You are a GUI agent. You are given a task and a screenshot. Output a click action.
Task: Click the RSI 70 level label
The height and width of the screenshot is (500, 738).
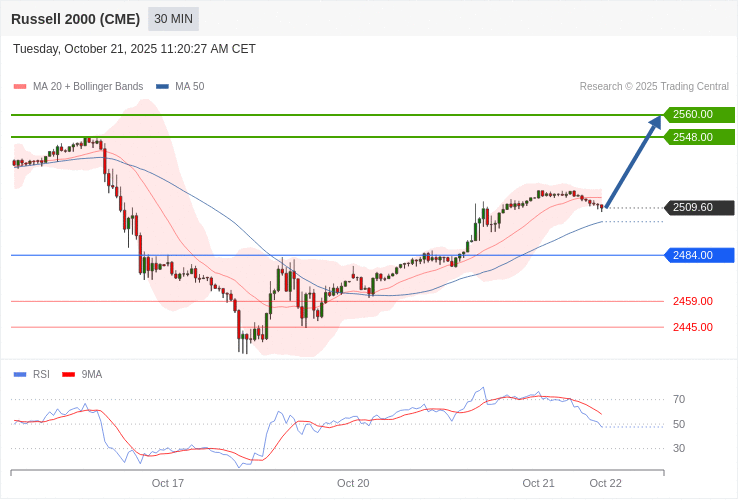[679, 399]
